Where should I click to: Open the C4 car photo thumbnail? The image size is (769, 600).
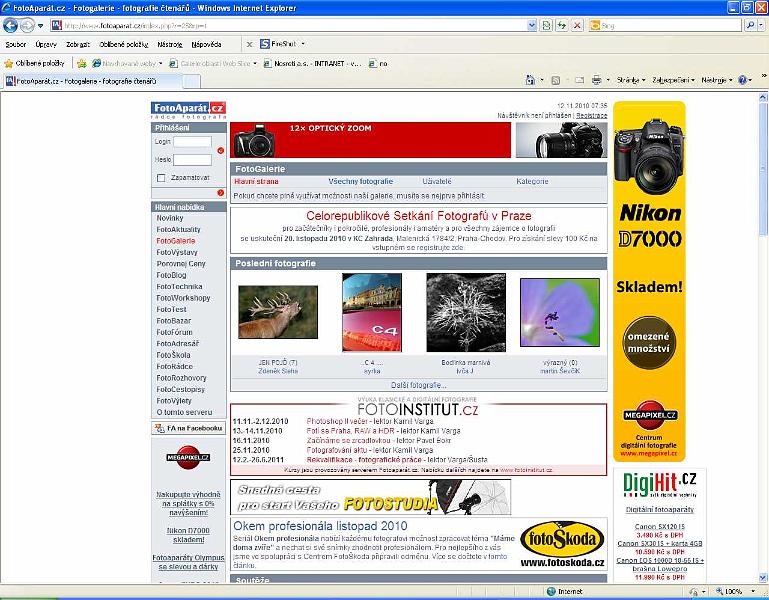tap(372, 313)
